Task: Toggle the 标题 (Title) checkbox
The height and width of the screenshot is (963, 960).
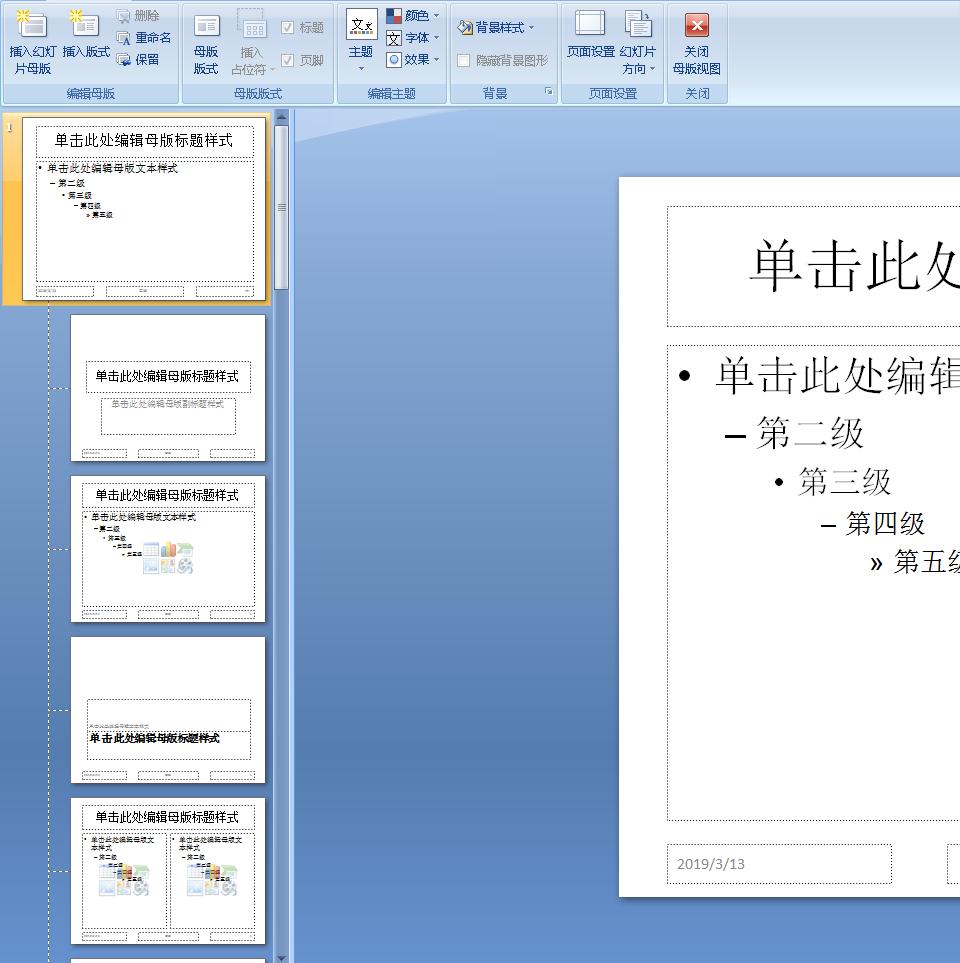Action: click(x=290, y=26)
